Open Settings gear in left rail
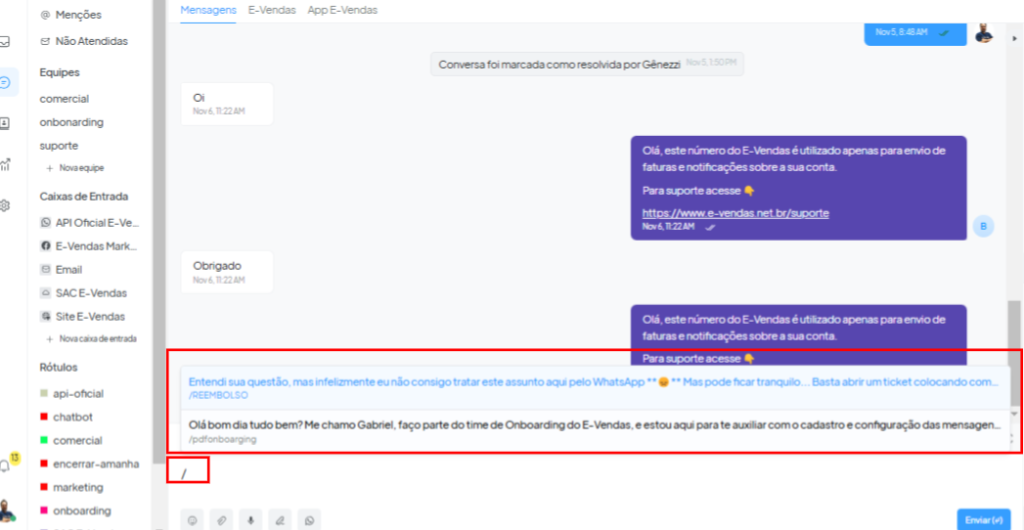 pyautogui.click(x=5, y=205)
